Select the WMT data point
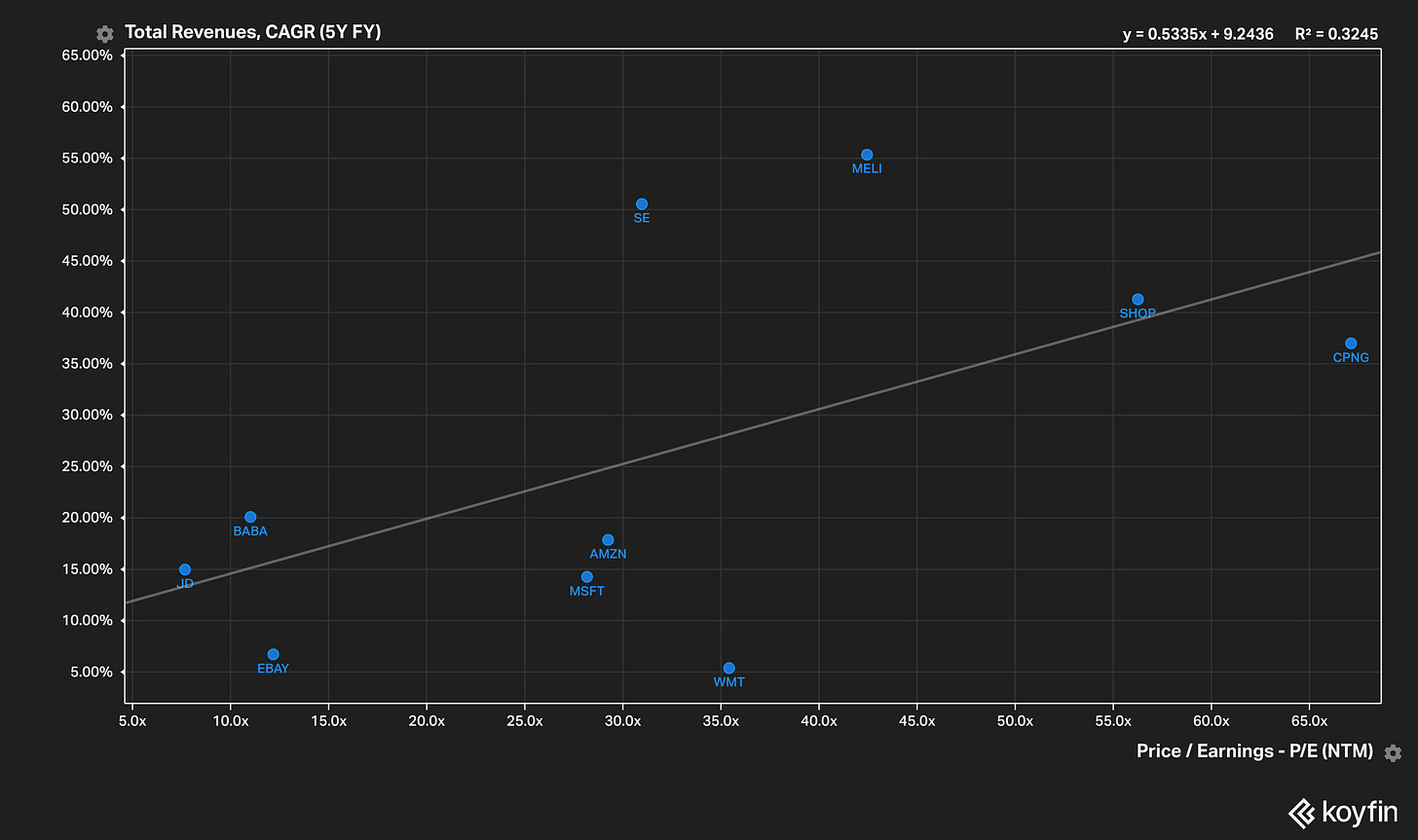 (x=729, y=668)
